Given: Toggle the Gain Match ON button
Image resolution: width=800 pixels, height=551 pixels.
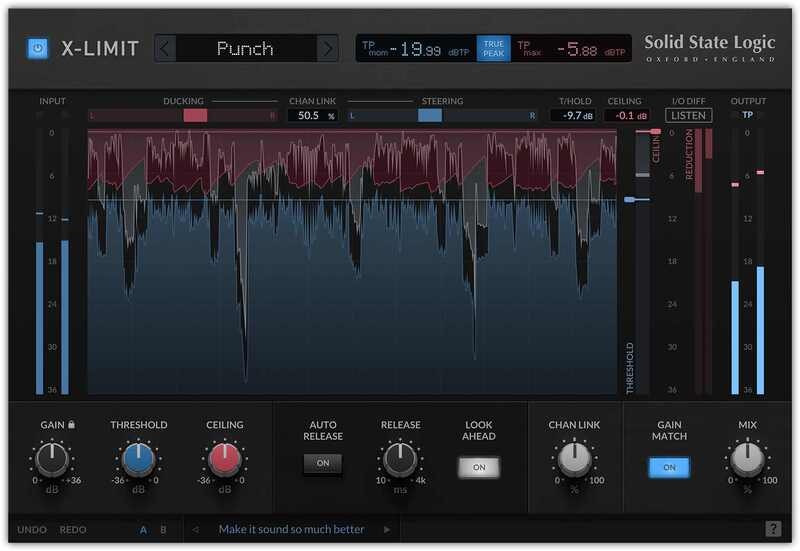Looking at the screenshot, I should point(668,467).
